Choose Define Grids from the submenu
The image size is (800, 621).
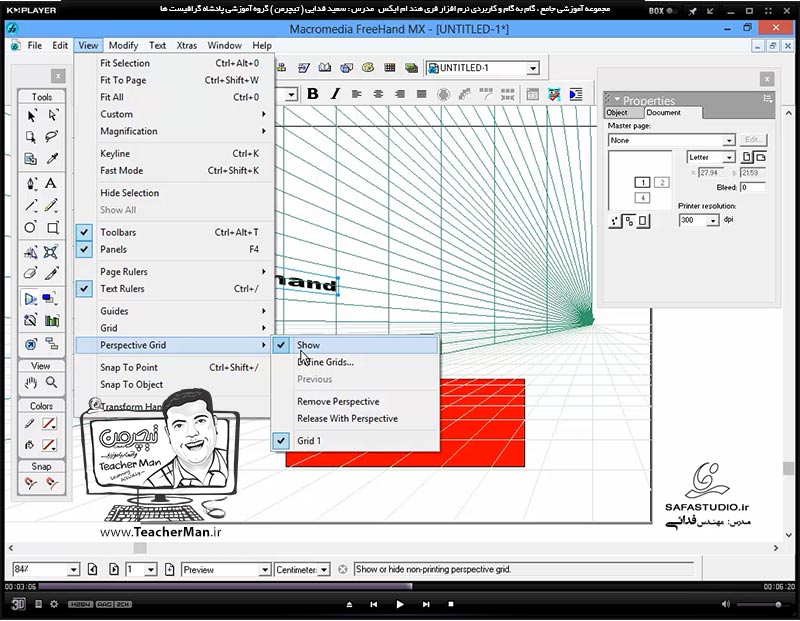[355, 362]
